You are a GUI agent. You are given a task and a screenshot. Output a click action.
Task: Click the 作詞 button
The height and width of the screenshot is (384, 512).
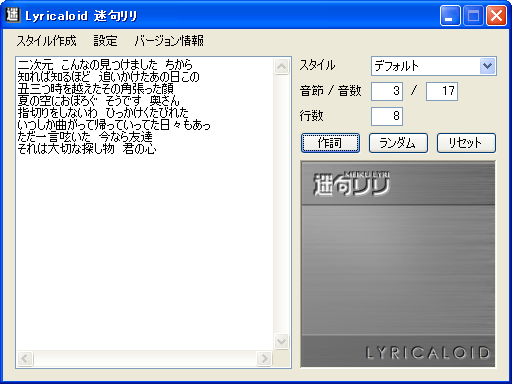click(x=330, y=143)
